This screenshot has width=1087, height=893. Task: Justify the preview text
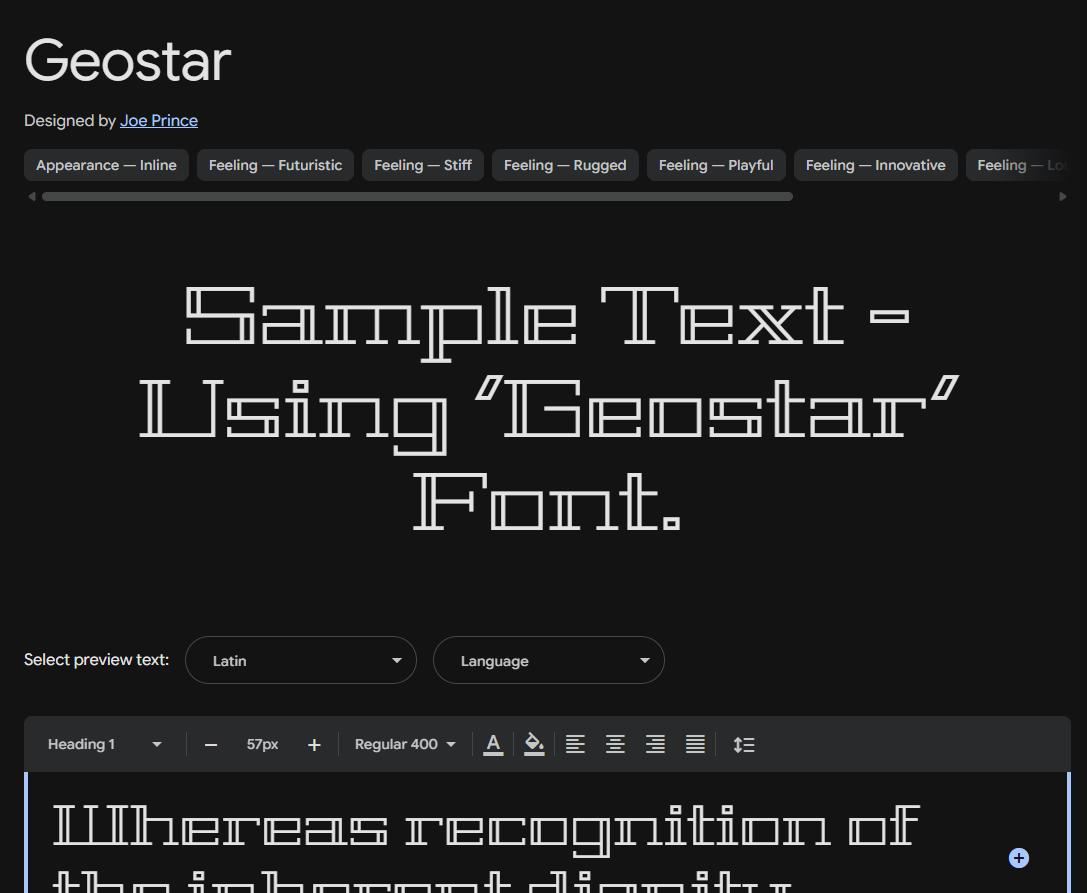pyautogui.click(x=695, y=745)
